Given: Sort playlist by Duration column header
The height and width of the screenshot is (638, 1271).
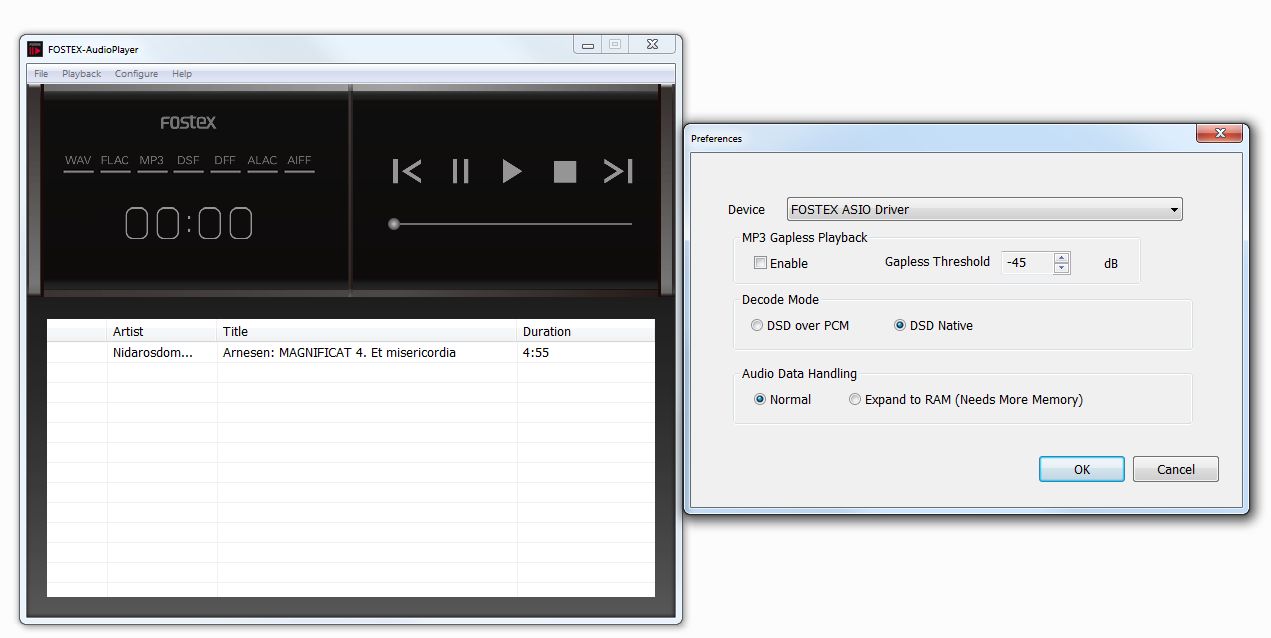Looking at the screenshot, I should pyautogui.click(x=586, y=331).
